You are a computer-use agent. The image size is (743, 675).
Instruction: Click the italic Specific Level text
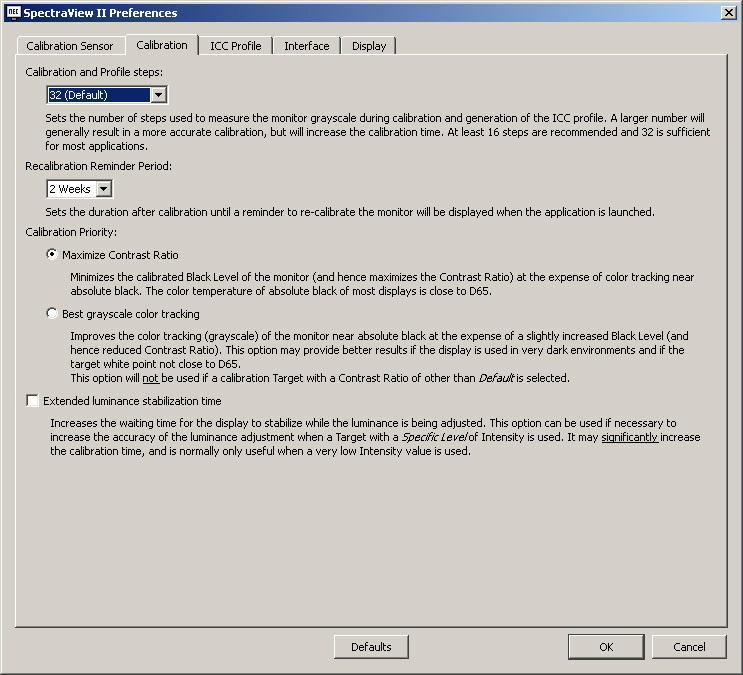tap(434, 437)
